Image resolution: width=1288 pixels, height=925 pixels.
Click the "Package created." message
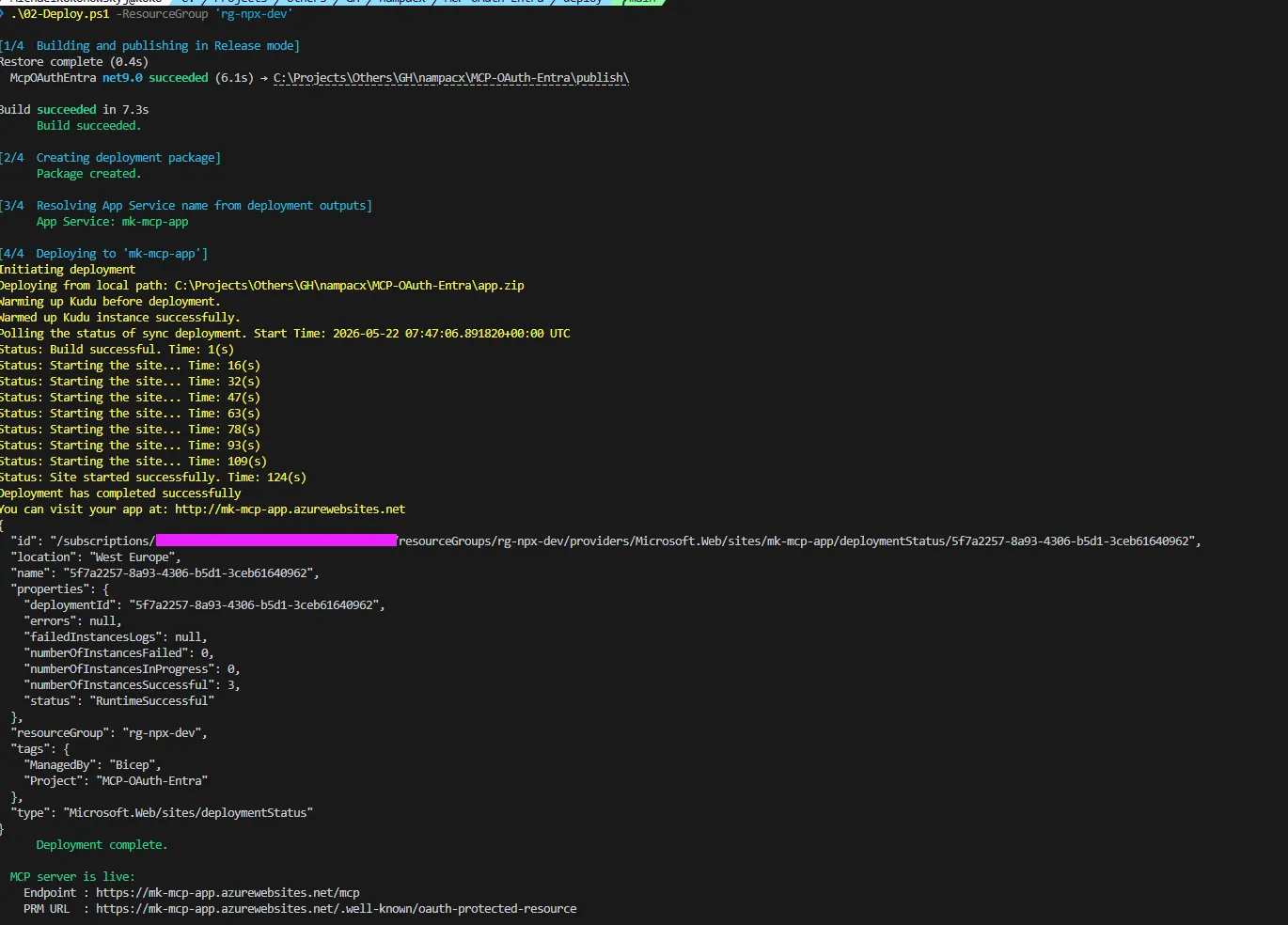88,174
